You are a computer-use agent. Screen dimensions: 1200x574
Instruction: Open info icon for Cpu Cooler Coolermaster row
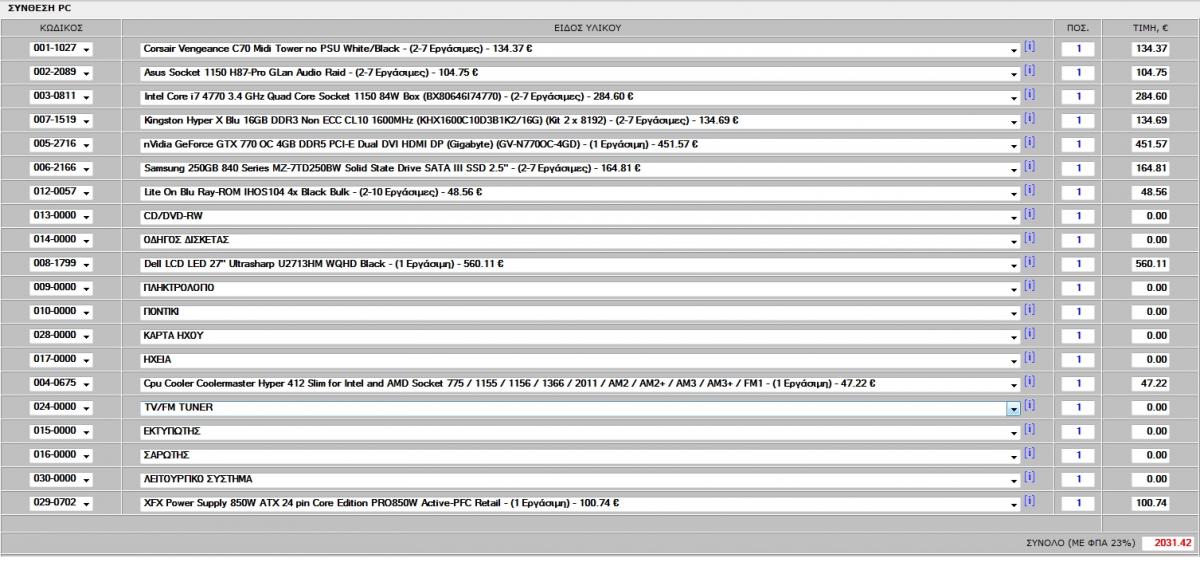(1030, 383)
